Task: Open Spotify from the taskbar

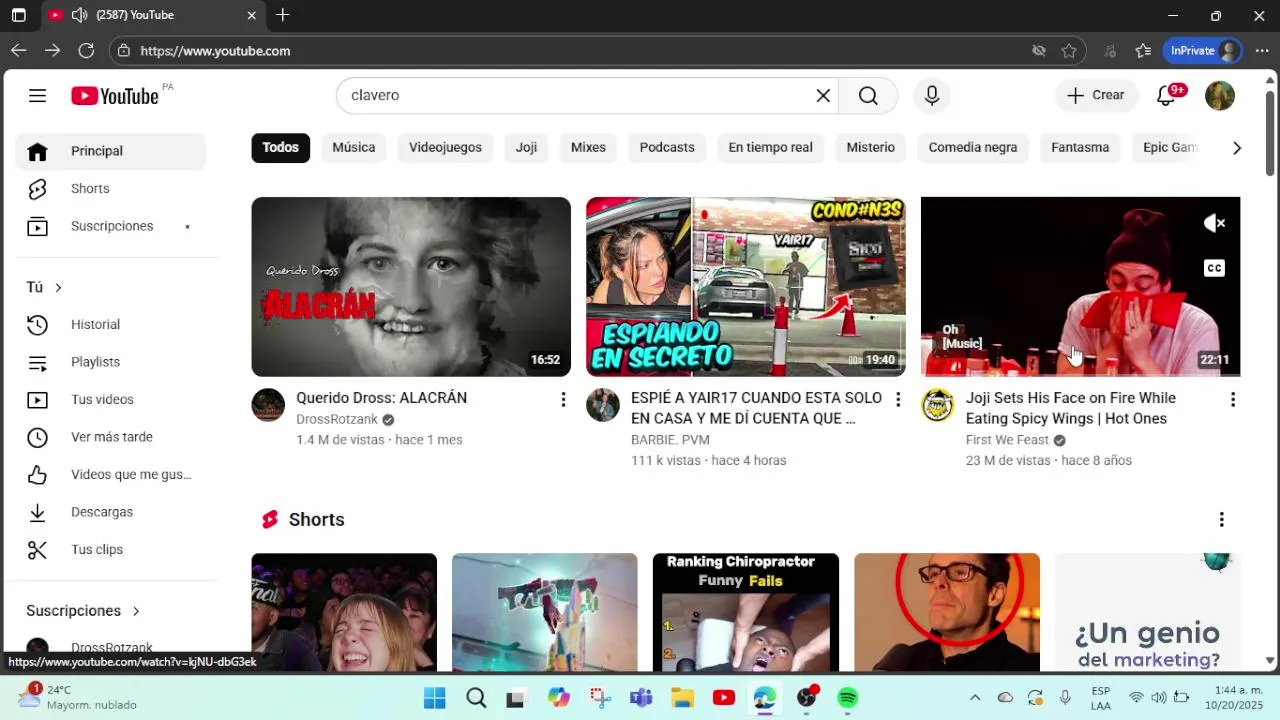Action: (848, 698)
